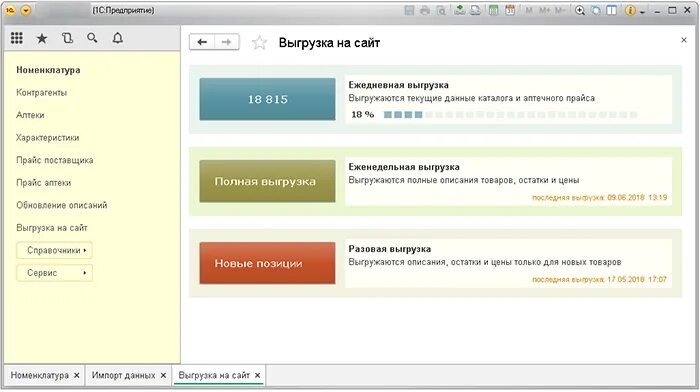
Task: Go forward with the right arrow button
Action: click(x=227, y=42)
